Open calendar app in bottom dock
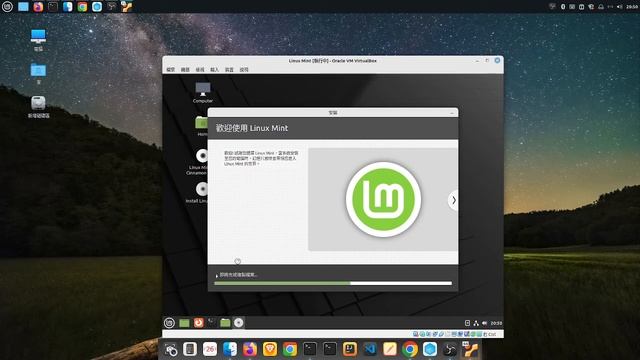This screenshot has width=640, height=360. coord(210,349)
